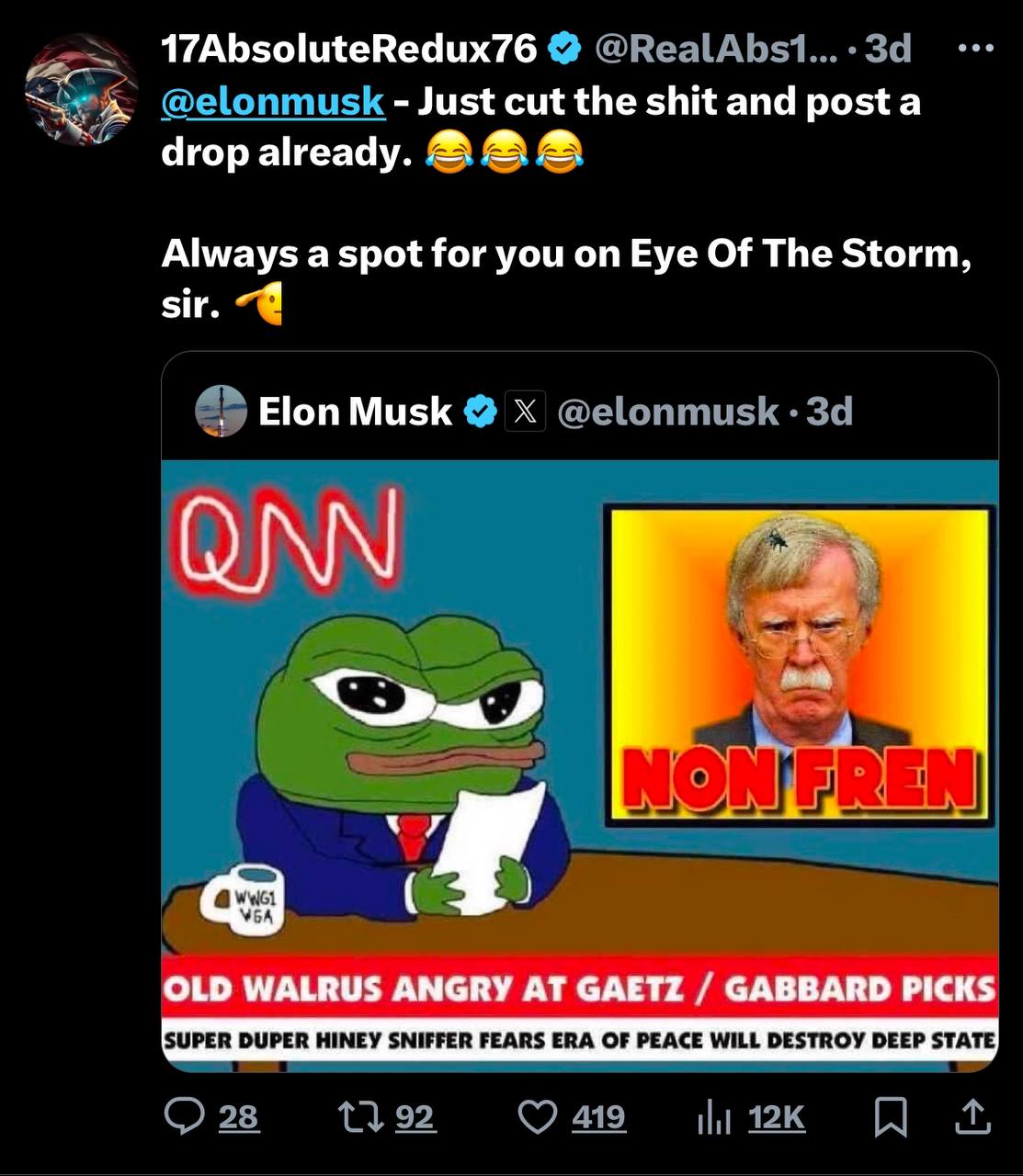Image resolution: width=1023 pixels, height=1176 pixels.
Task: Click Elon Musk's verified checkmark badge
Action: coord(480,412)
